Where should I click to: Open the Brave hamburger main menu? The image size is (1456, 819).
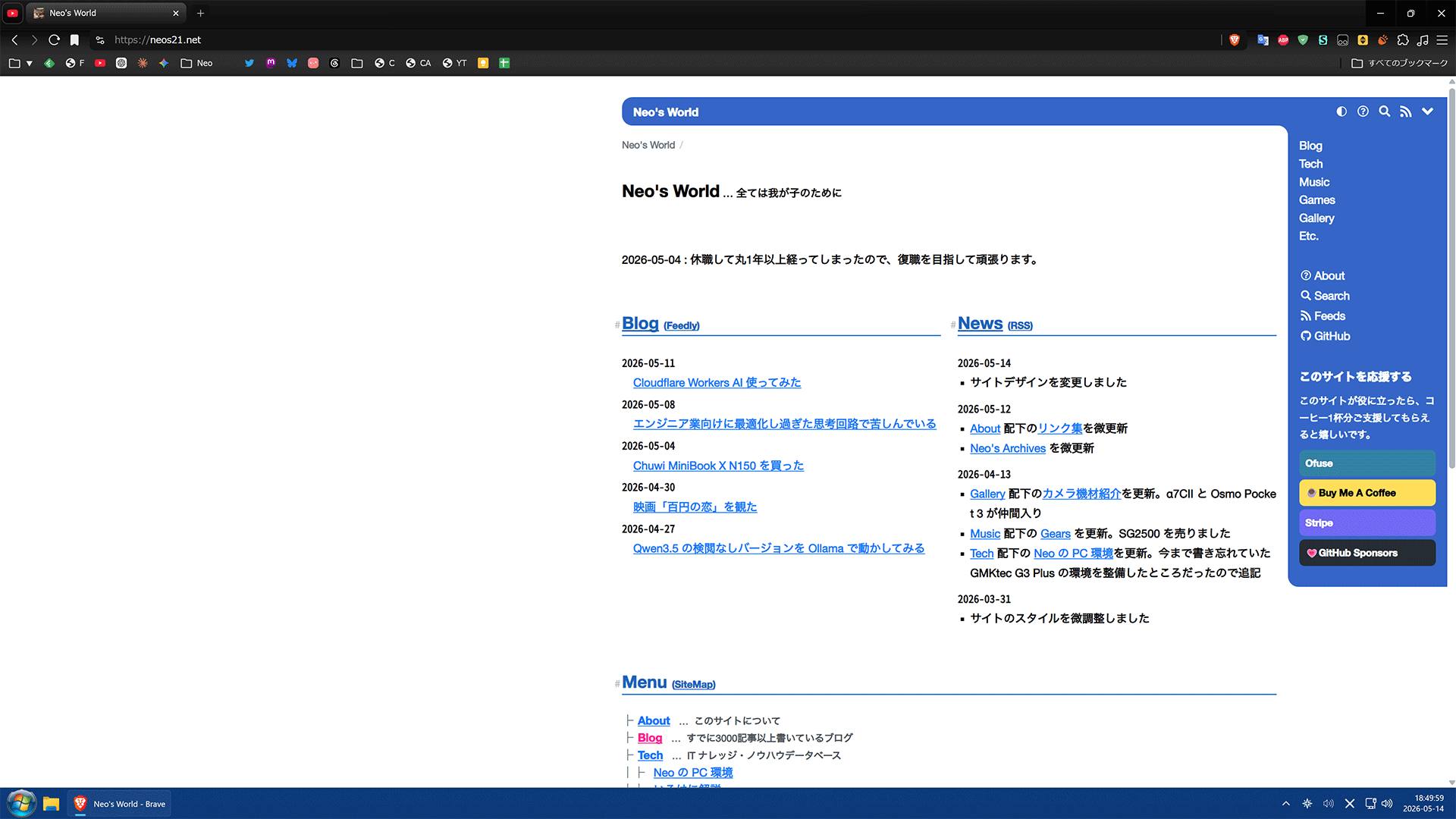pos(1442,39)
